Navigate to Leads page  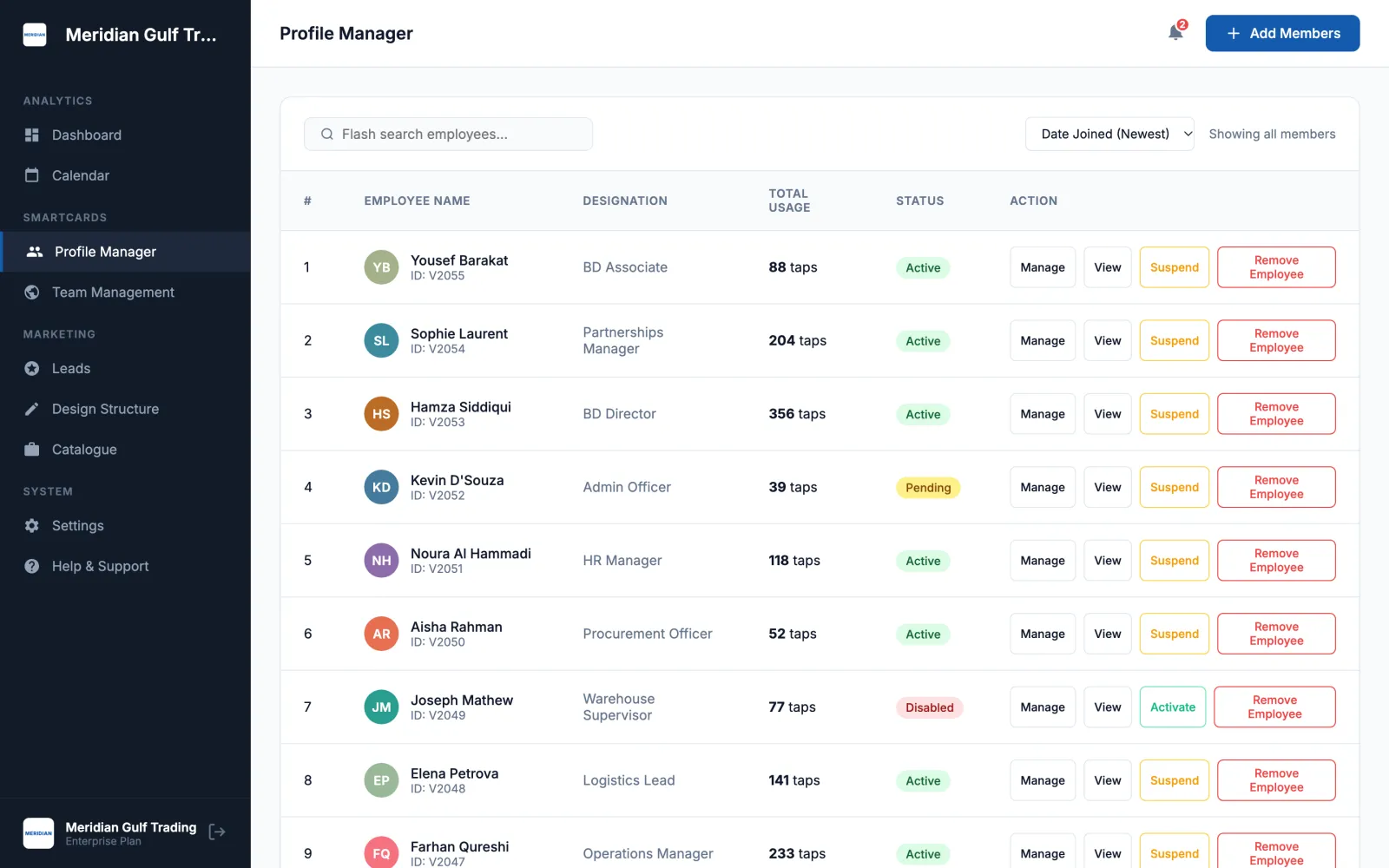125,369
